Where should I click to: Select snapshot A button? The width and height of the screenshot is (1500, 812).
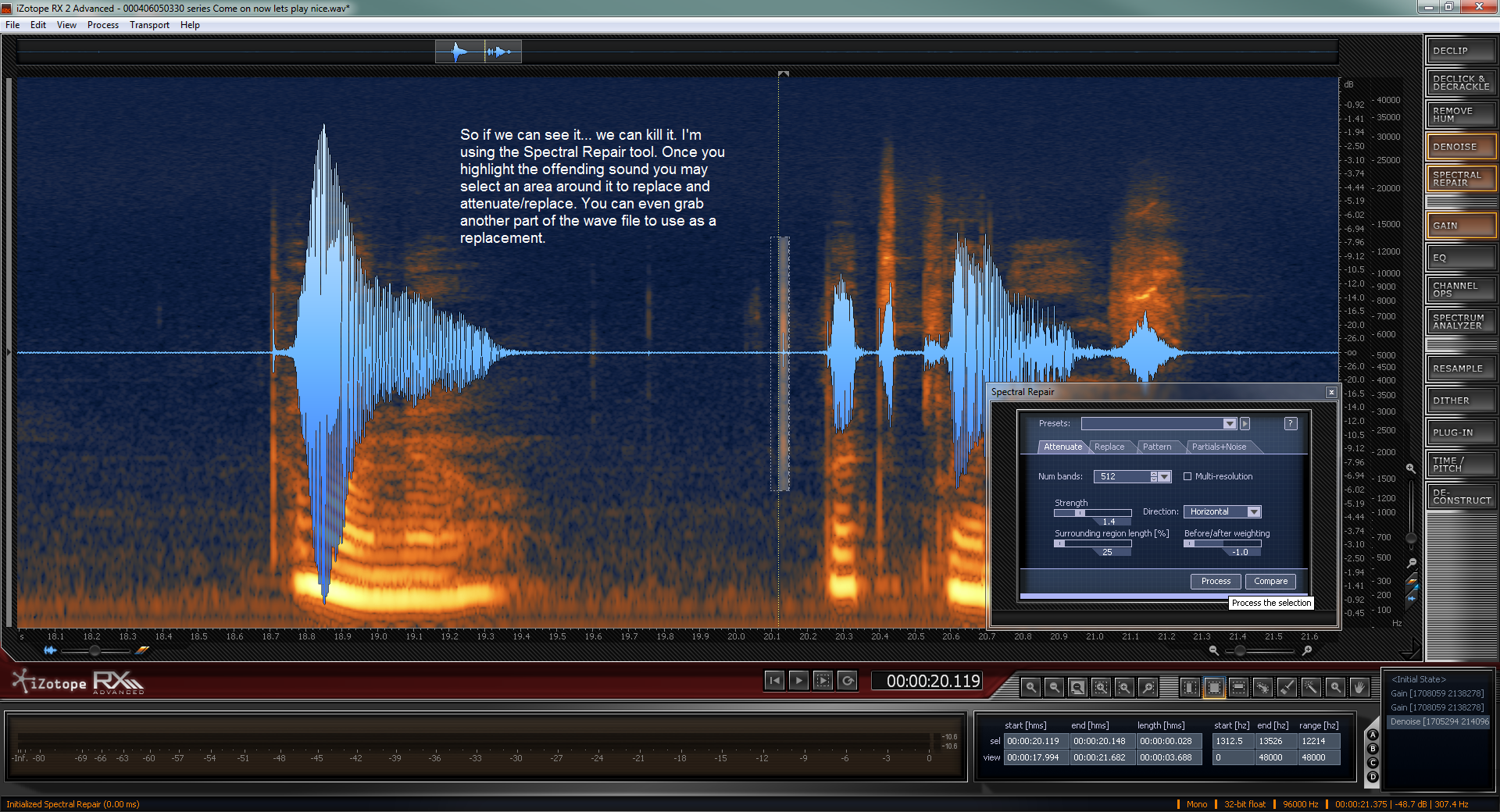coord(1373,735)
